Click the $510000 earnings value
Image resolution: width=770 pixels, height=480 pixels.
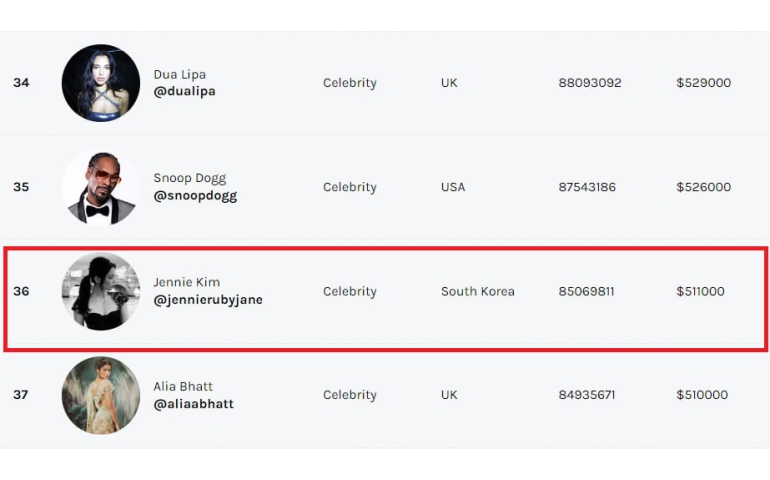coord(703,395)
